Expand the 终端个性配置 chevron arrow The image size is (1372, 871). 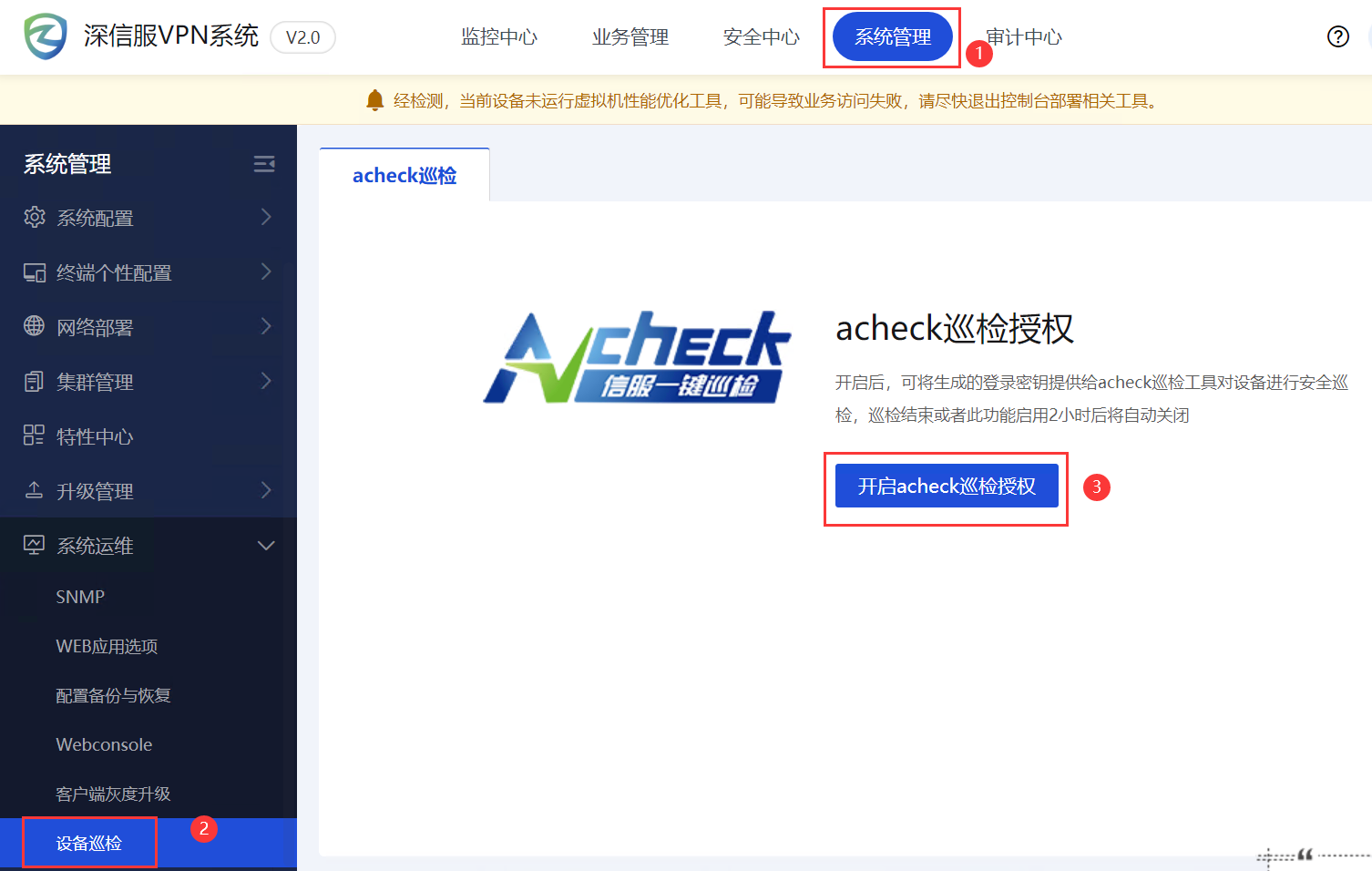point(266,272)
